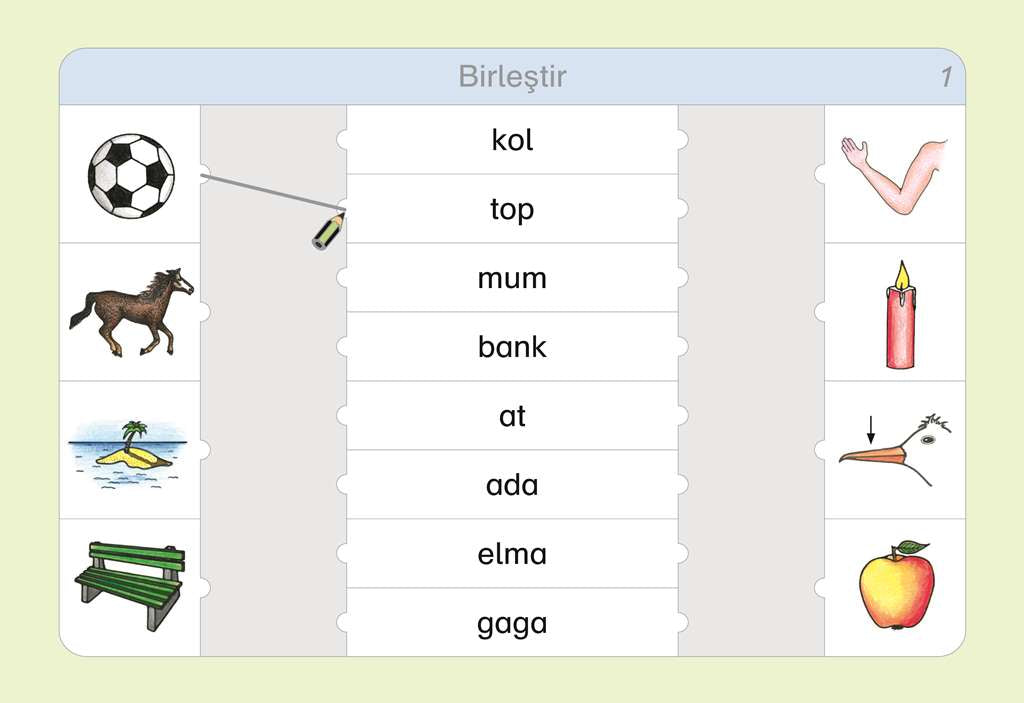This screenshot has height=703, width=1024.
Task: Select the word "kol"
Action: tap(512, 140)
